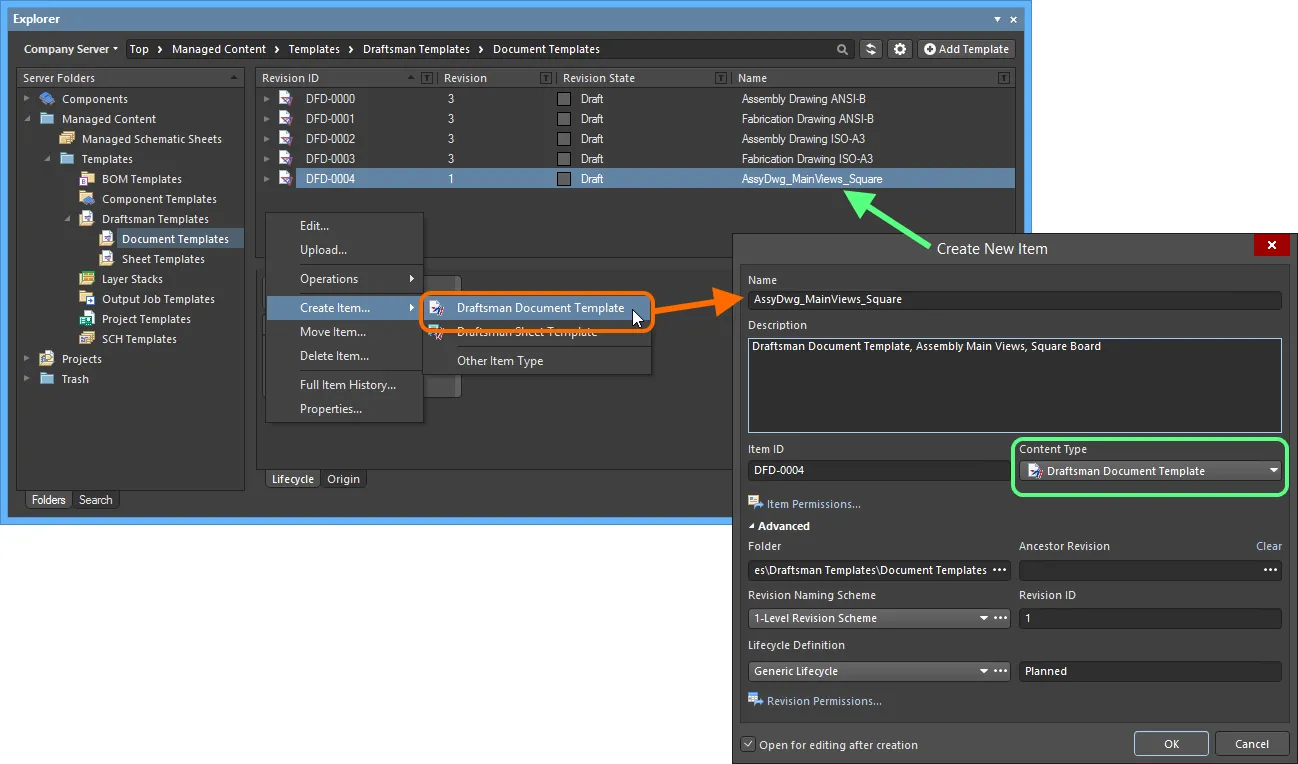Screen dimensions: 1298x764
Task: Expand the DFD-0001 revision row
Action: point(267,119)
